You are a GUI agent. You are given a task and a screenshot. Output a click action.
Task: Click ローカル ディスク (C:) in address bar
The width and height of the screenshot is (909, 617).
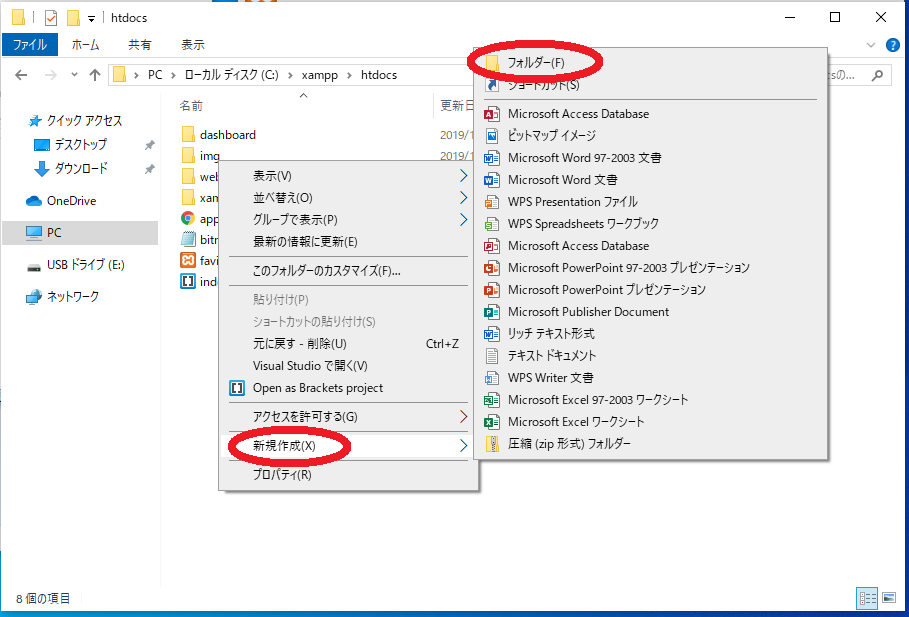point(231,75)
